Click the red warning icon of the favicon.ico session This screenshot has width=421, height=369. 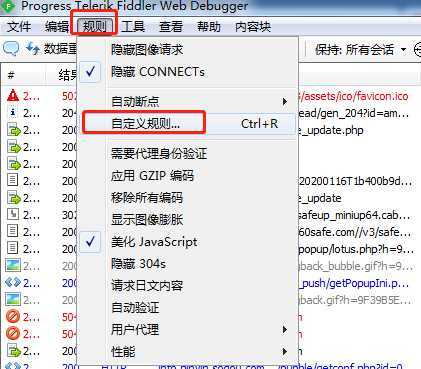point(13,96)
